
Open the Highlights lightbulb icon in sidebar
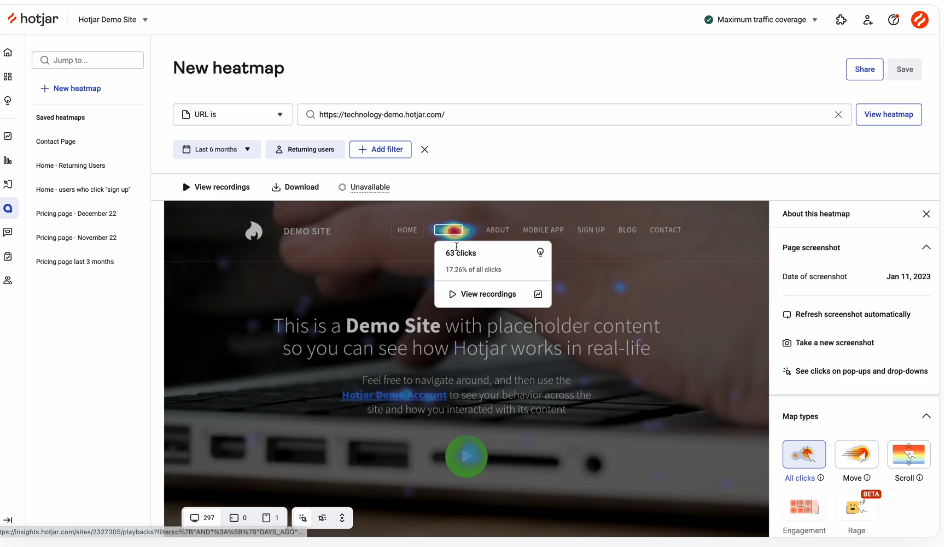(8, 100)
